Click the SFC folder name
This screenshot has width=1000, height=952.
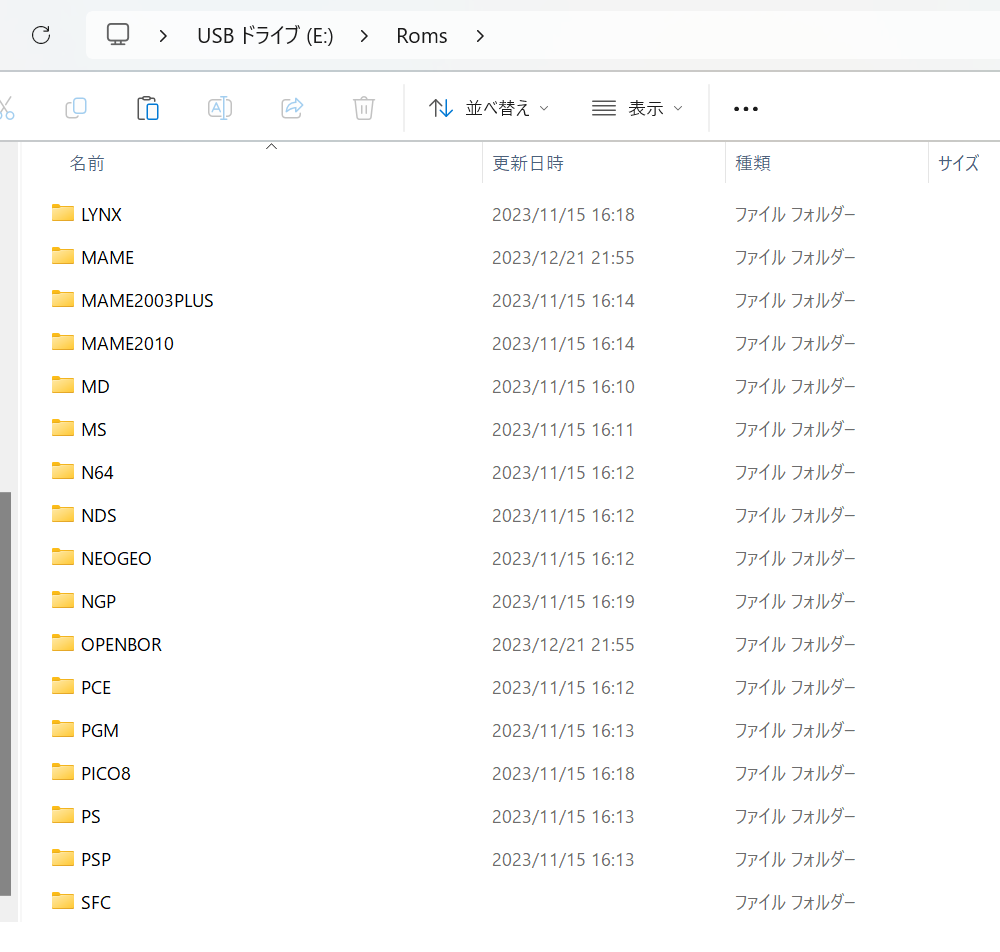(x=96, y=902)
